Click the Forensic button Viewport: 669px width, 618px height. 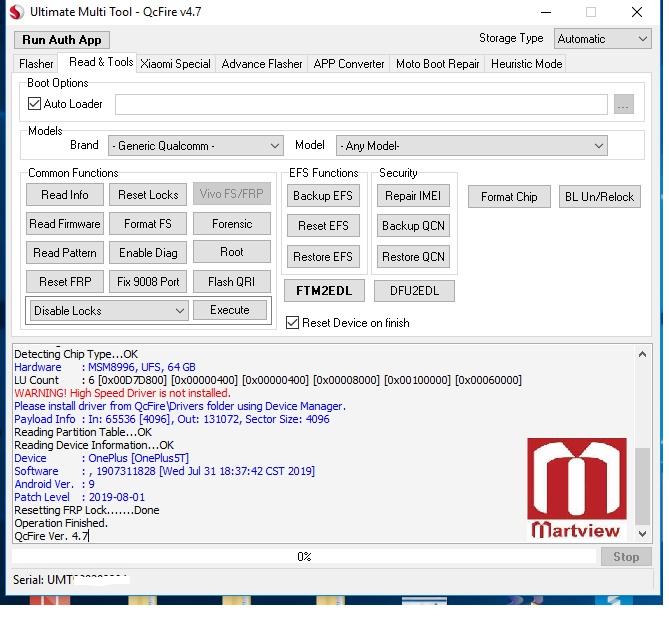(x=232, y=224)
